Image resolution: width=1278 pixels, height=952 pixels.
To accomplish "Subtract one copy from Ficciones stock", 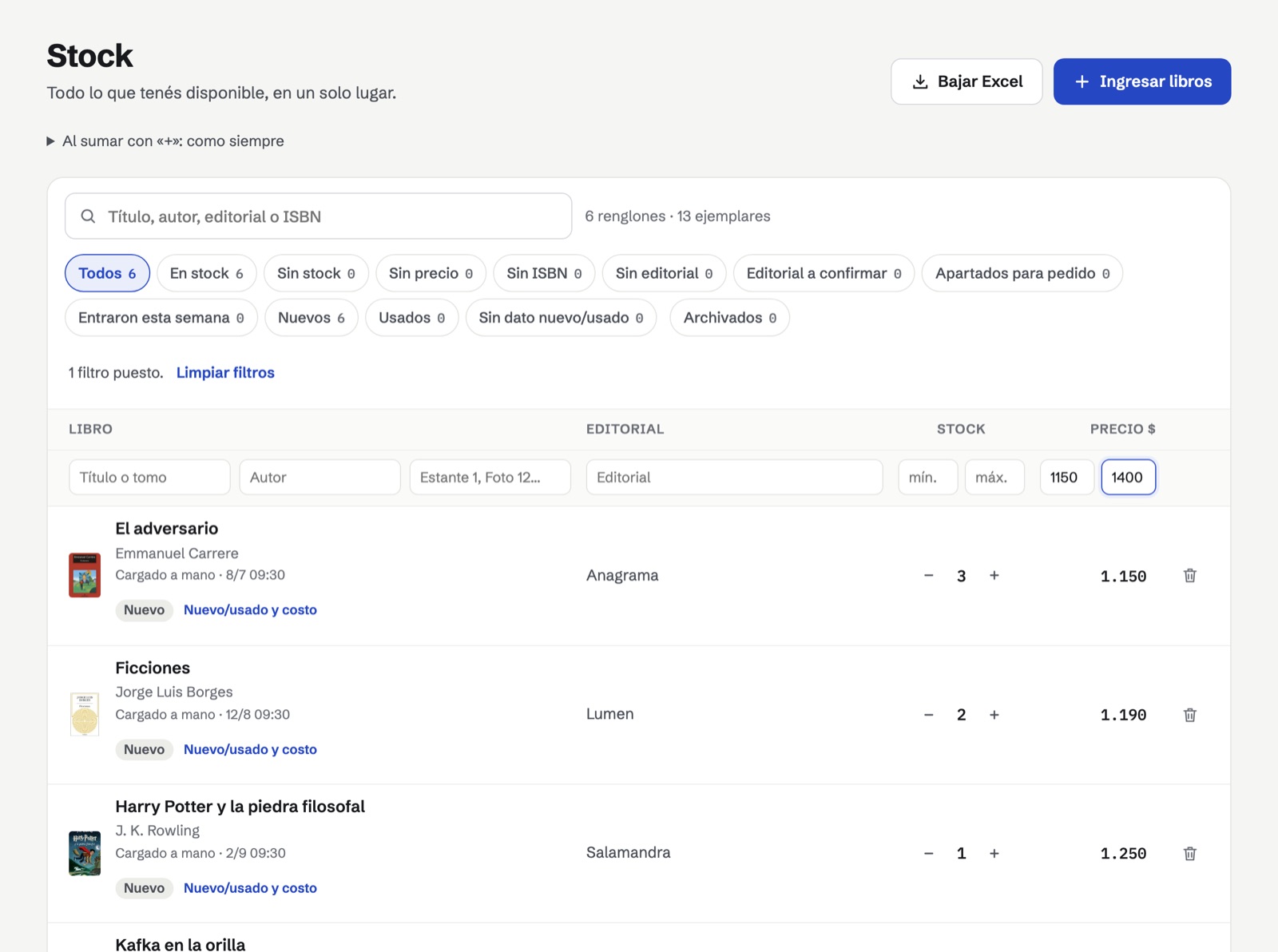I will 929,715.
